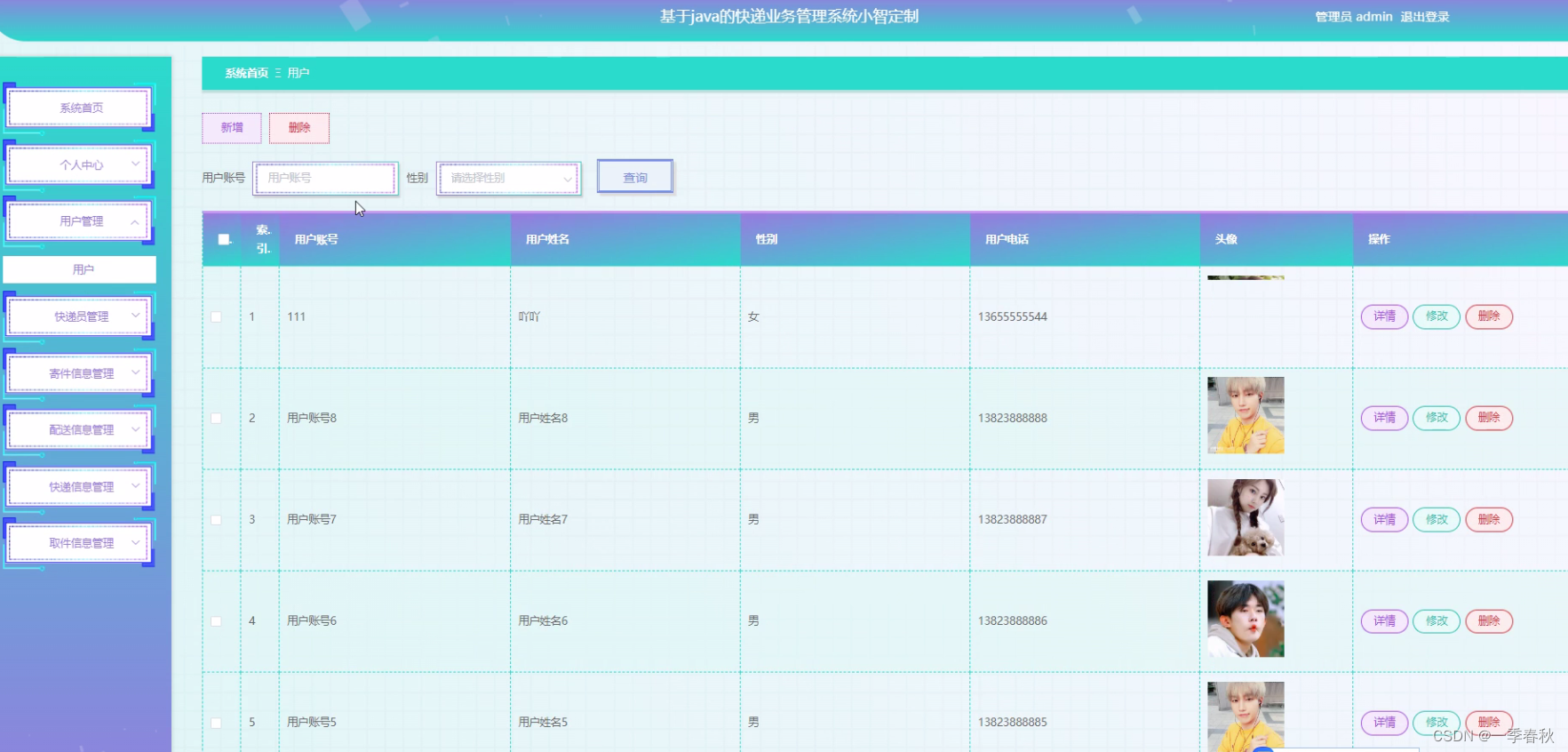Open 详情 for 用户账号5

click(1384, 722)
